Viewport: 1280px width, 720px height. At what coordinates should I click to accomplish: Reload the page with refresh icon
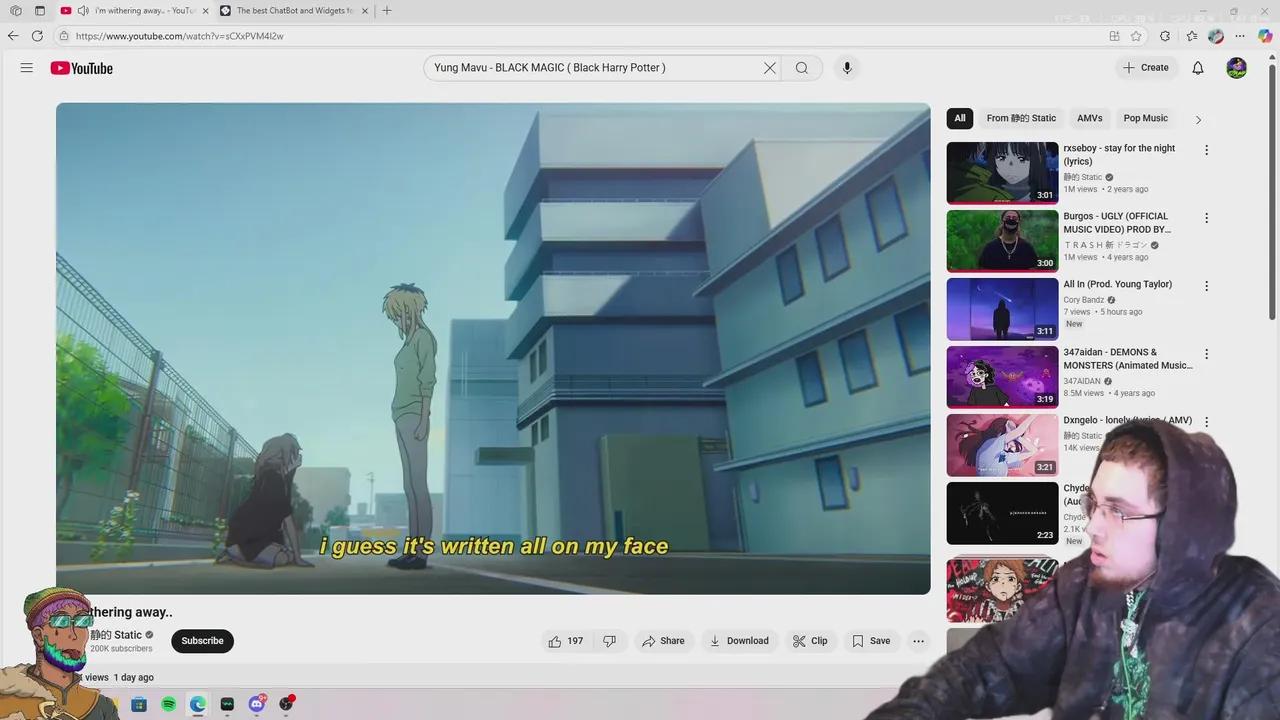(x=37, y=36)
